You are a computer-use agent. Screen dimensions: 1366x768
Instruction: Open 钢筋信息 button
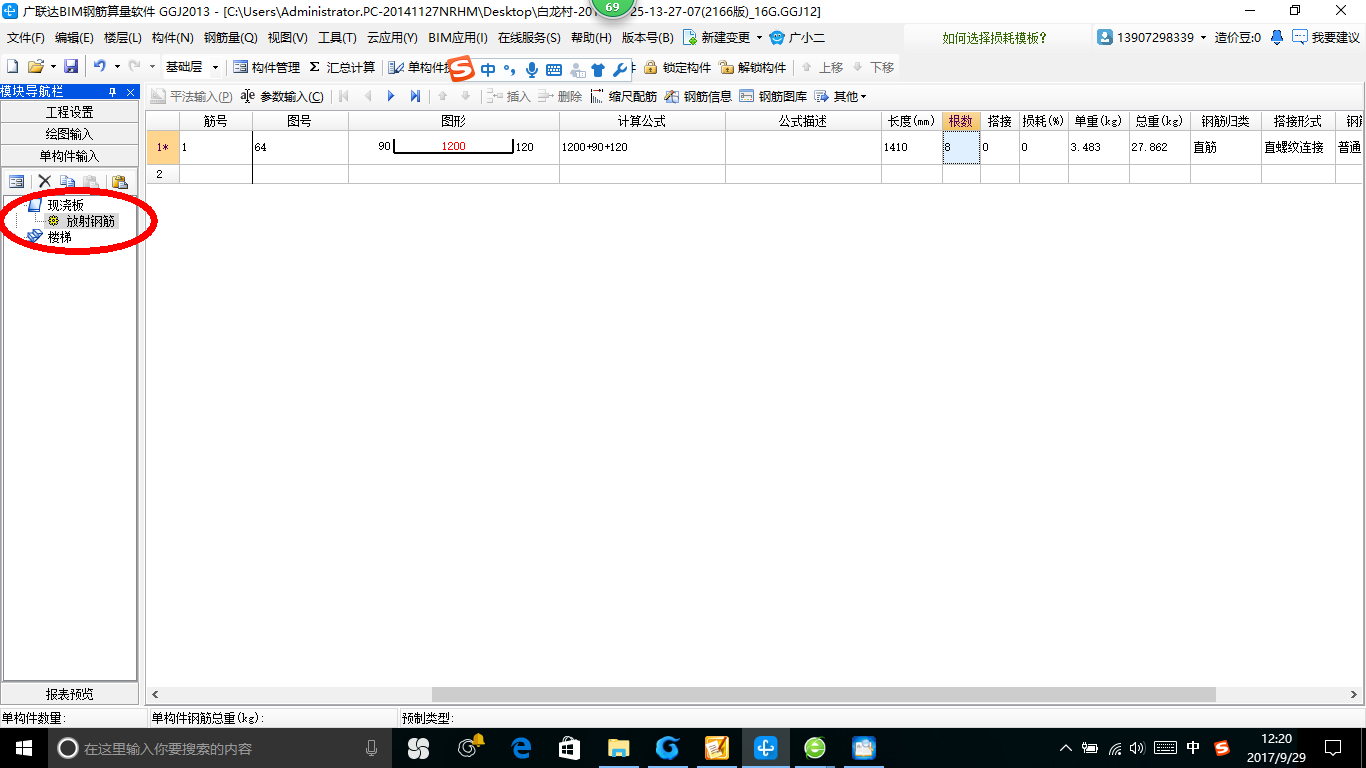(698, 97)
